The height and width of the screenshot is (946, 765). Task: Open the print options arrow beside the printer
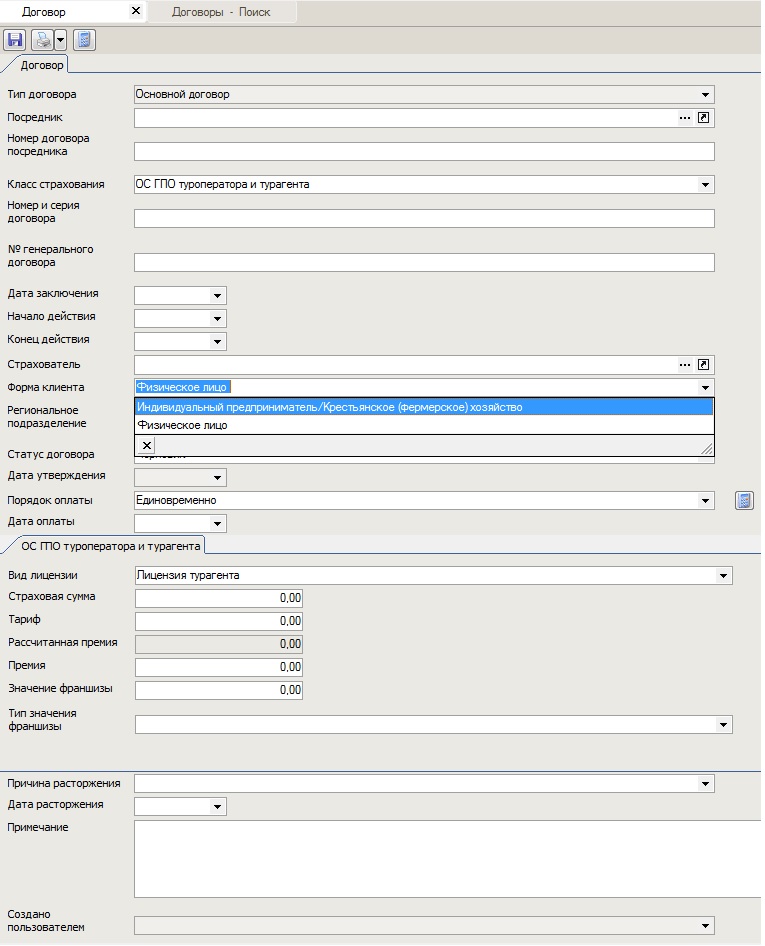pyautogui.click(x=60, y=40)
